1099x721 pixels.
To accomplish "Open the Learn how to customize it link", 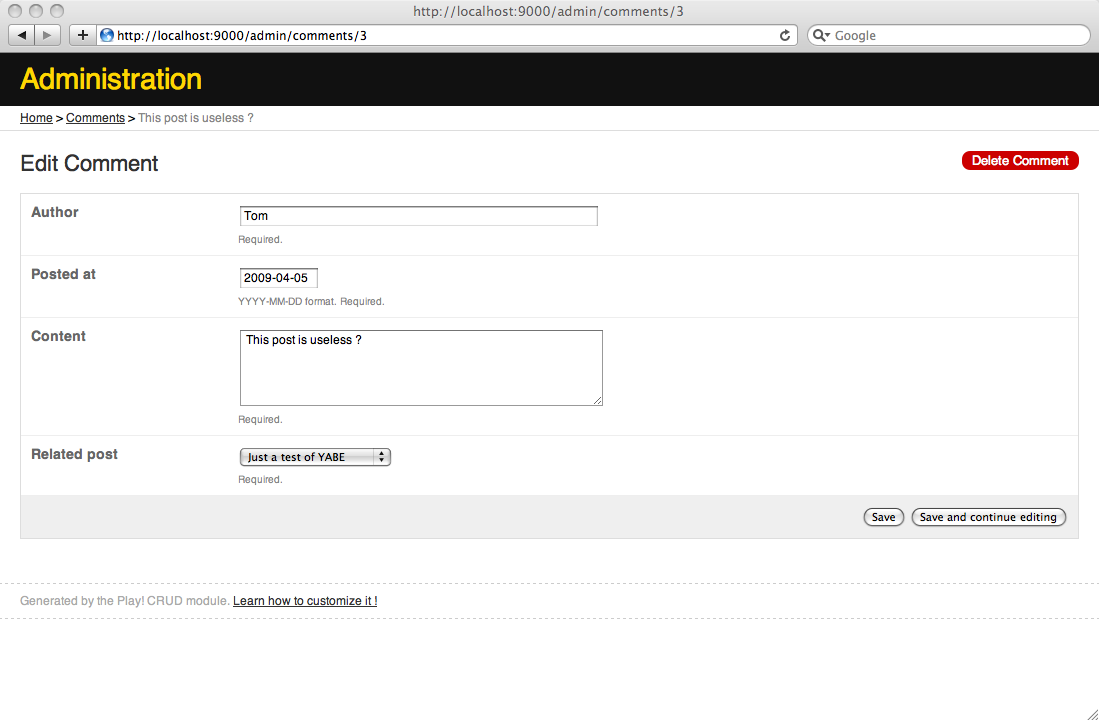I will click(305, 601).
